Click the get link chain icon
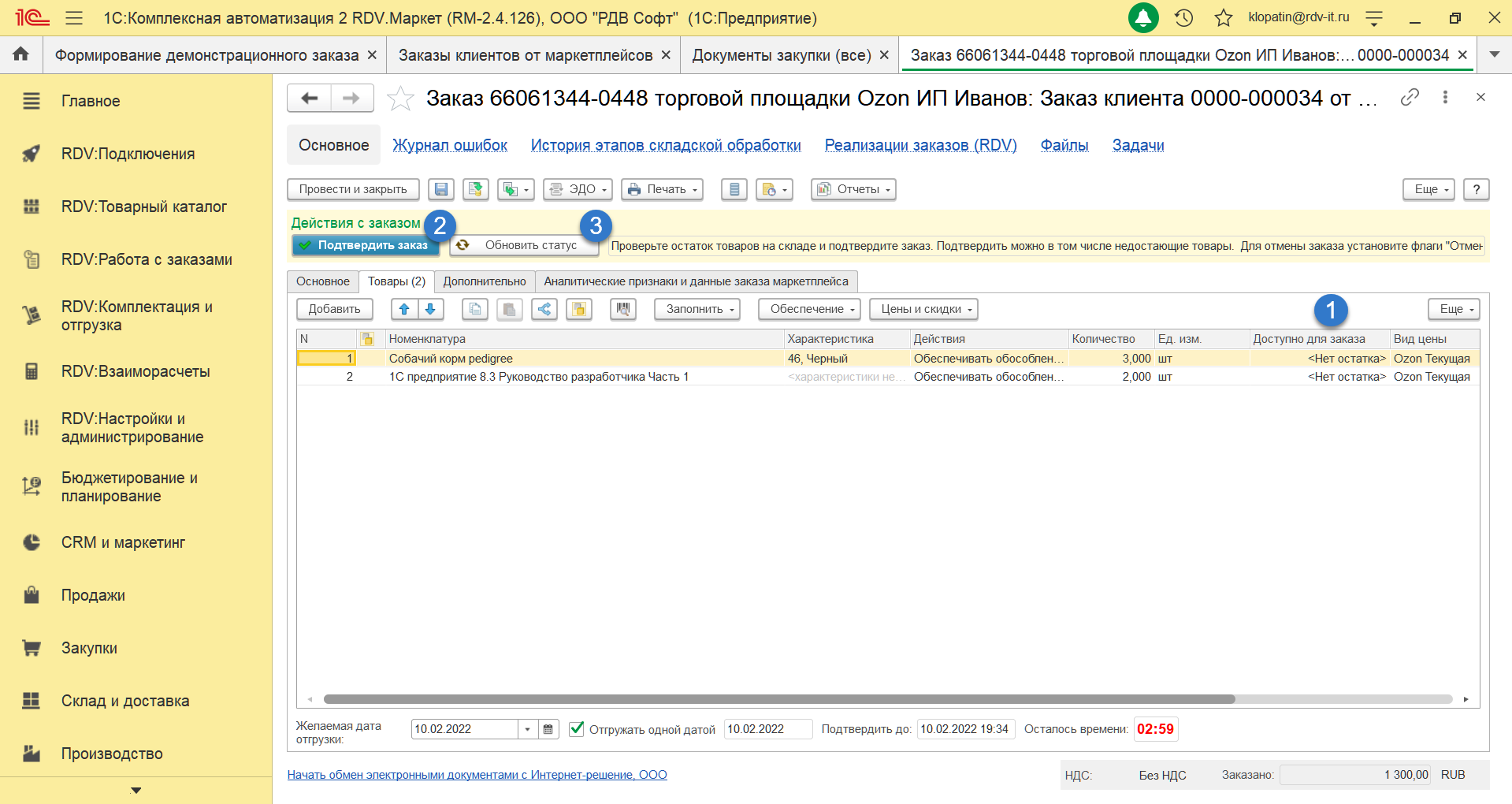Screen dimensions: 1512x804 (1410, 97)
